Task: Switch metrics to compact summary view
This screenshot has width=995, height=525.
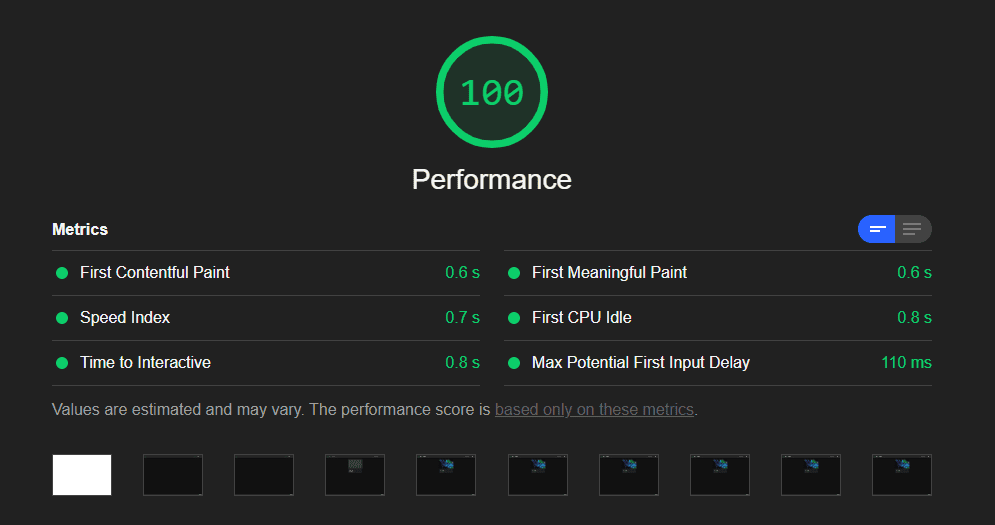Action: [x=877, y=229]
